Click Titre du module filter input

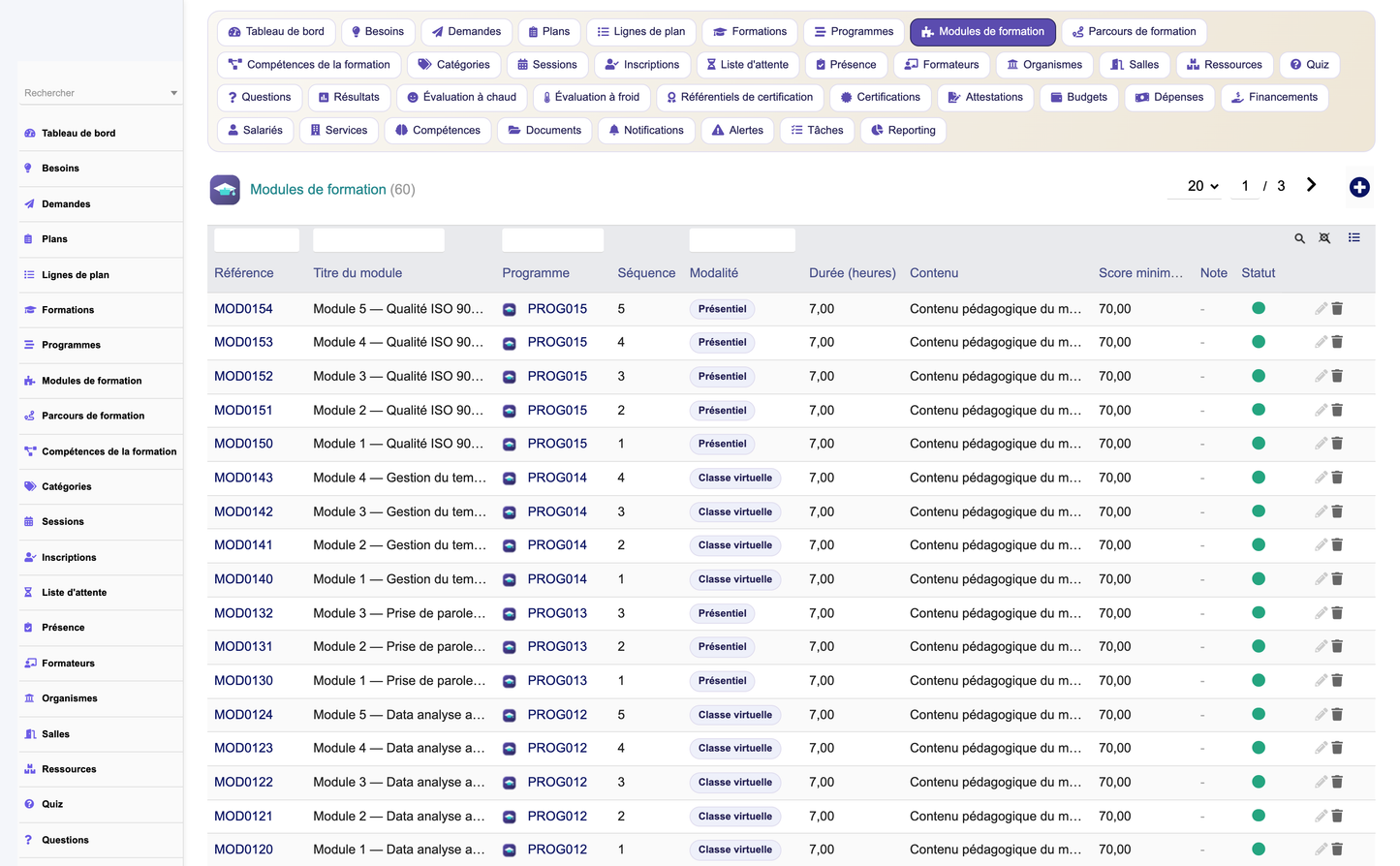coord(379,239)
